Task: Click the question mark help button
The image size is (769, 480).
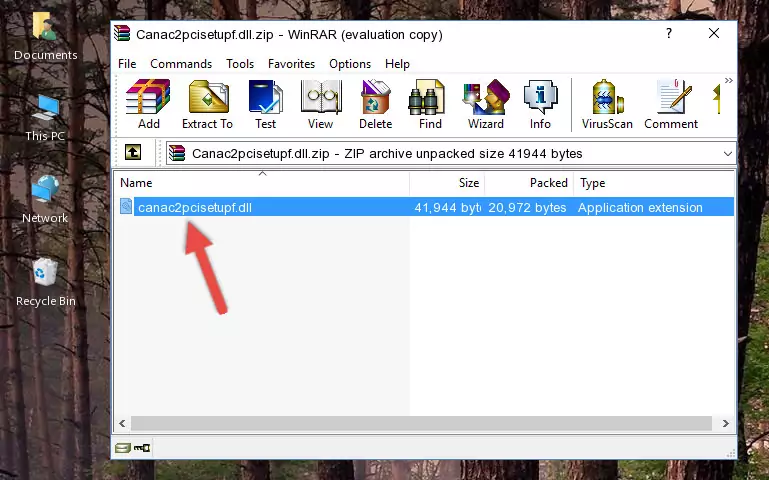Action: point(669,33)
